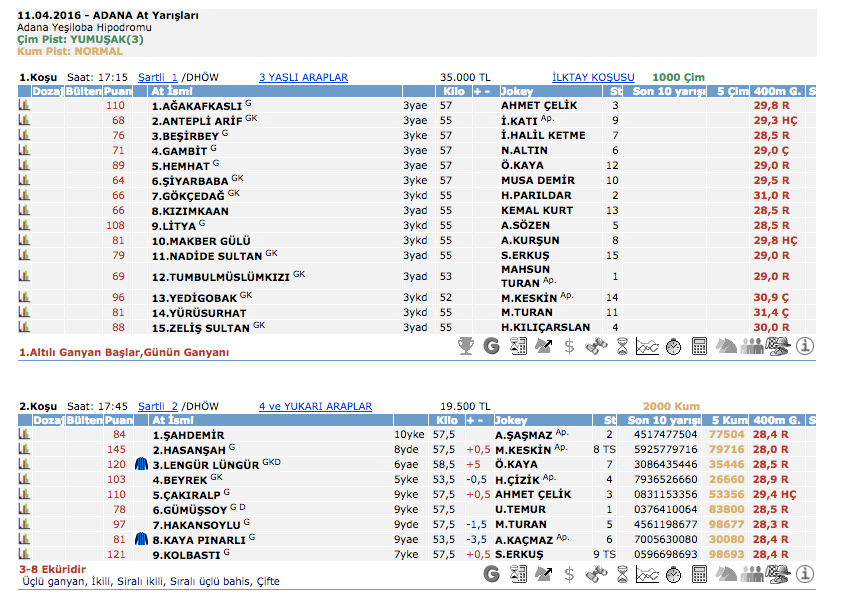Click the Jokey column header in race 2
845x609 pixels.
[x=514, y=420]
